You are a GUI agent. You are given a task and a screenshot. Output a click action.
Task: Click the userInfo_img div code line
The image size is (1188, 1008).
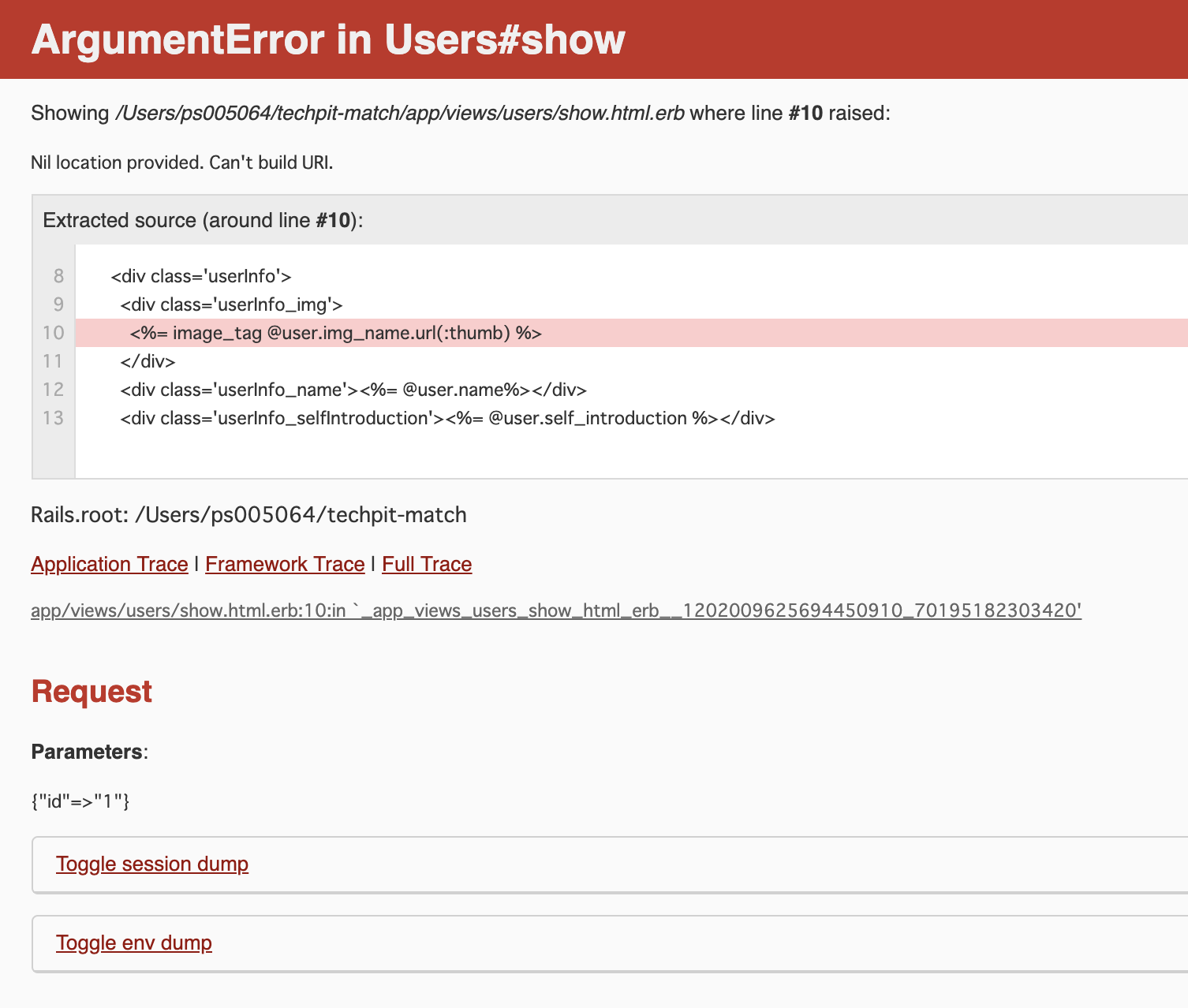click(231, 304)
